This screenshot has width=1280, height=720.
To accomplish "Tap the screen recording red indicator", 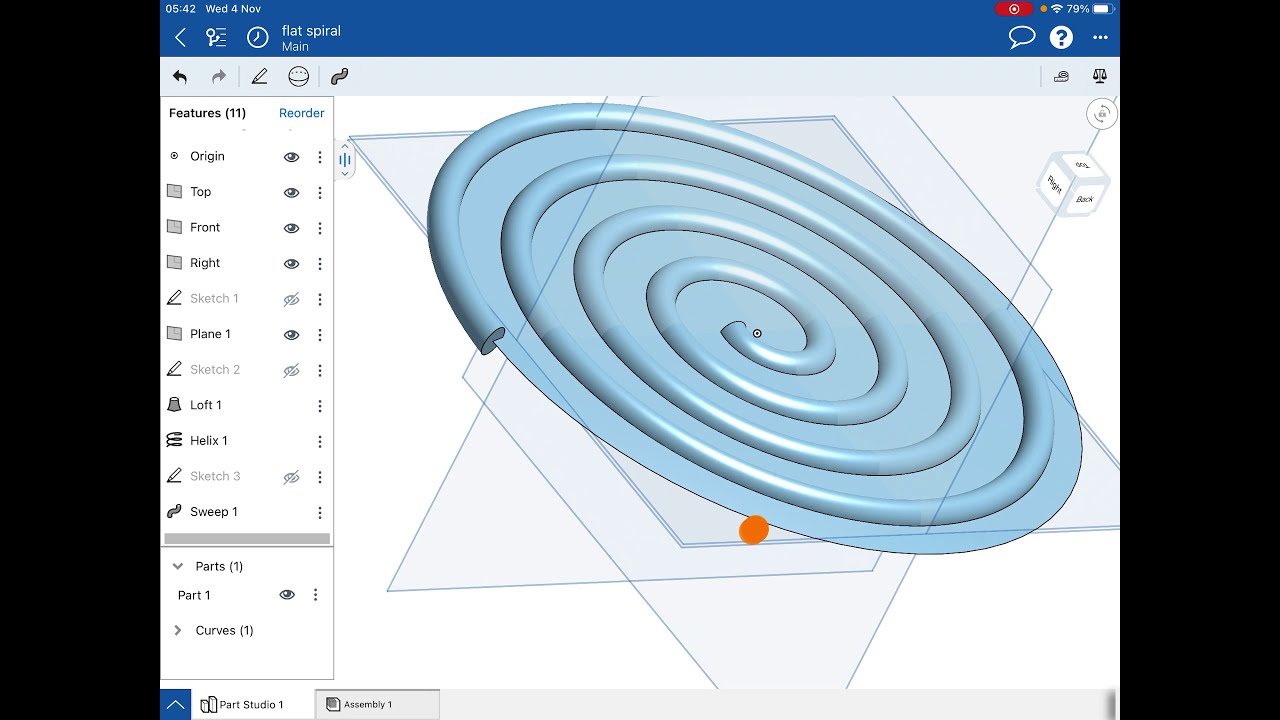I will coord(1014,8).
